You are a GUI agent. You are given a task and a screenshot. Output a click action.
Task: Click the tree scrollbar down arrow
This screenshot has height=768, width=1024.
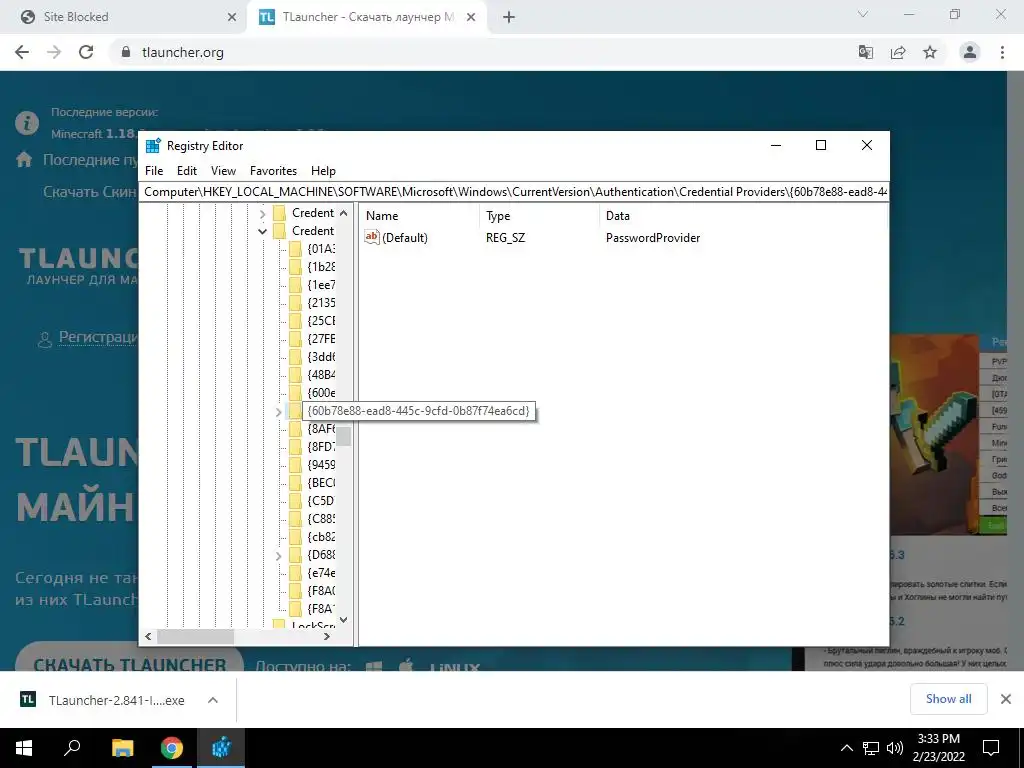(x=344, y=620)
